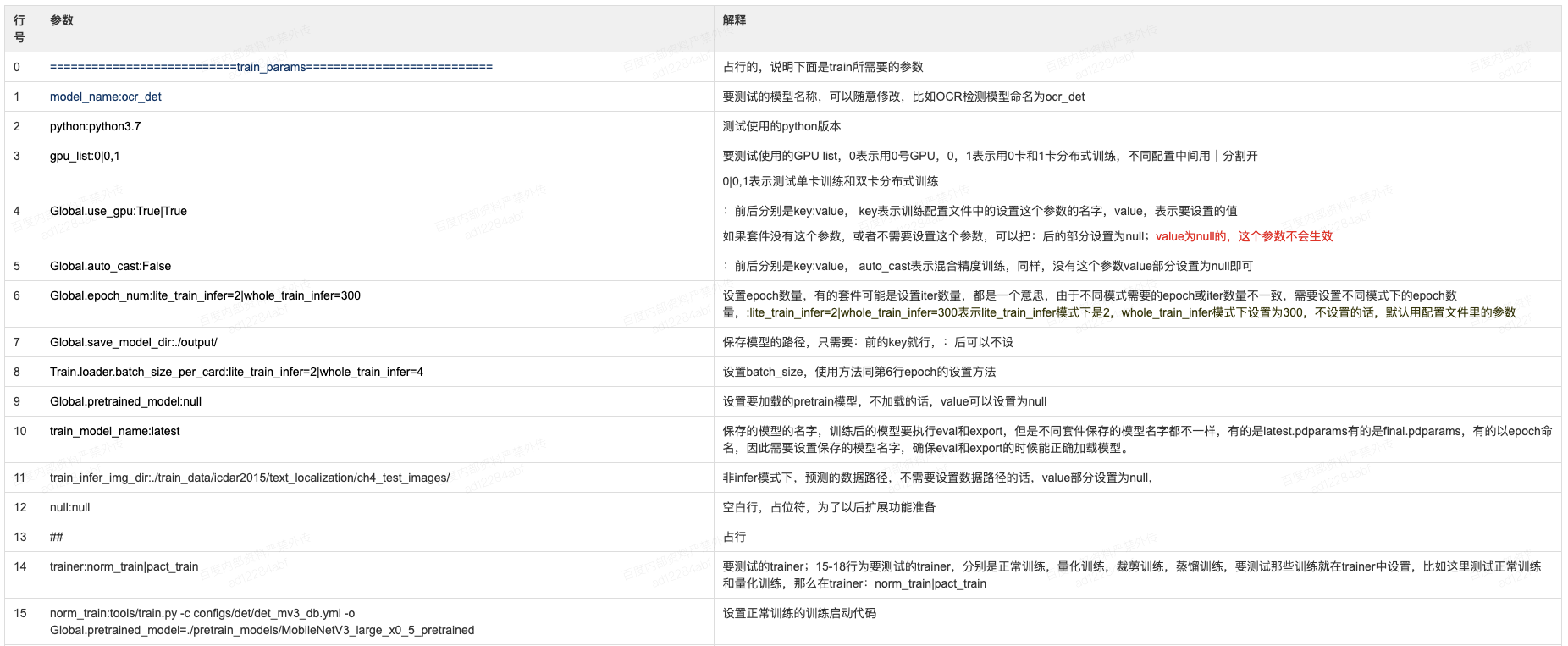This screenshot has width=1568, height=646.
Task: Click explanation 要测试的trainer for row 14
Action: [x=1132, y=575]
